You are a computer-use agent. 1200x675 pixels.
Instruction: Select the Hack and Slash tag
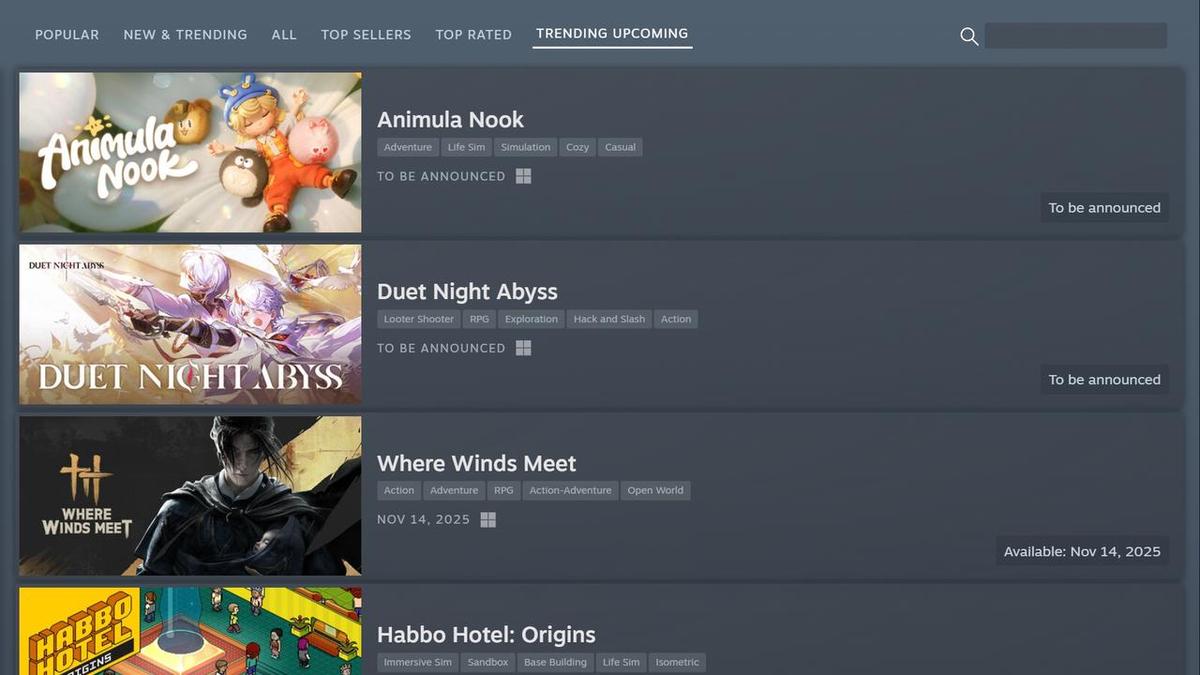[x=609, y=319]
